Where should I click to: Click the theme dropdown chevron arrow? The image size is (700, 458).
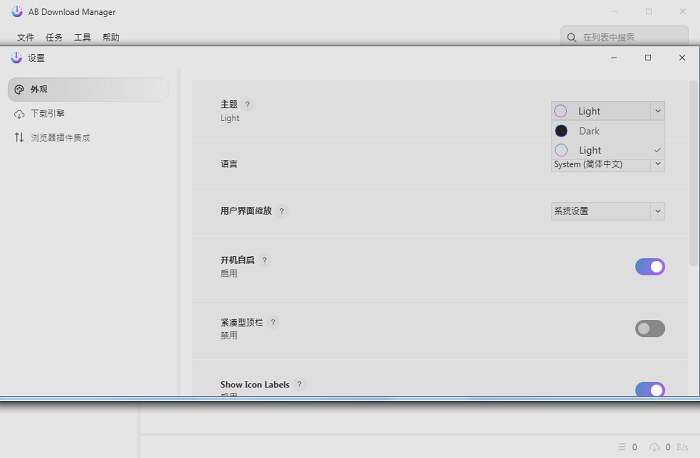pos(658,111)
